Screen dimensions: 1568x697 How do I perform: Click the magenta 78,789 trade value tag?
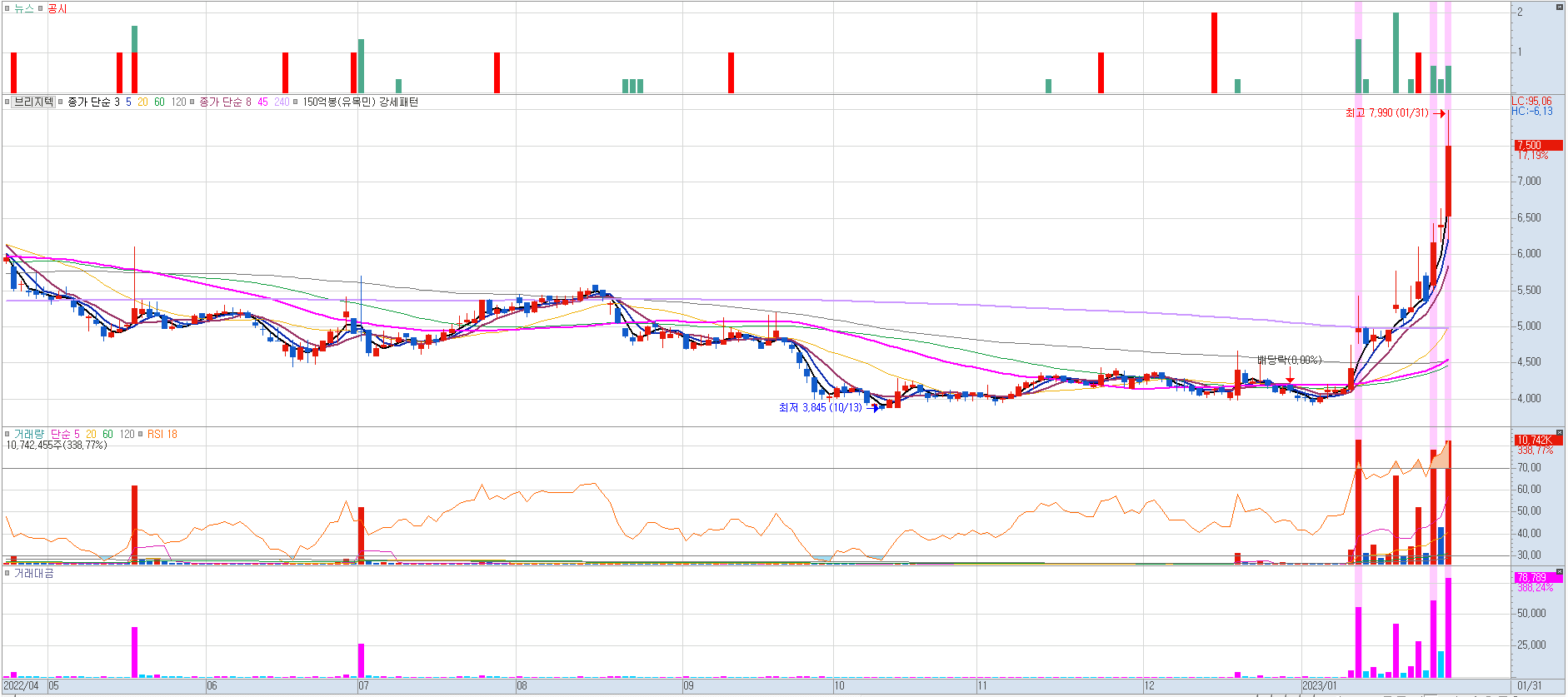pos(1538,577)
